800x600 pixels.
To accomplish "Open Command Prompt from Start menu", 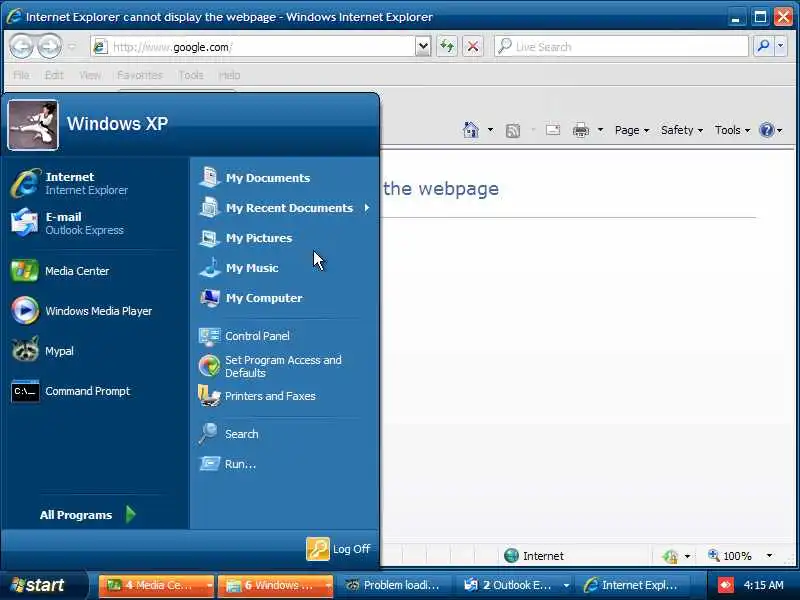I will coord(94,391).
